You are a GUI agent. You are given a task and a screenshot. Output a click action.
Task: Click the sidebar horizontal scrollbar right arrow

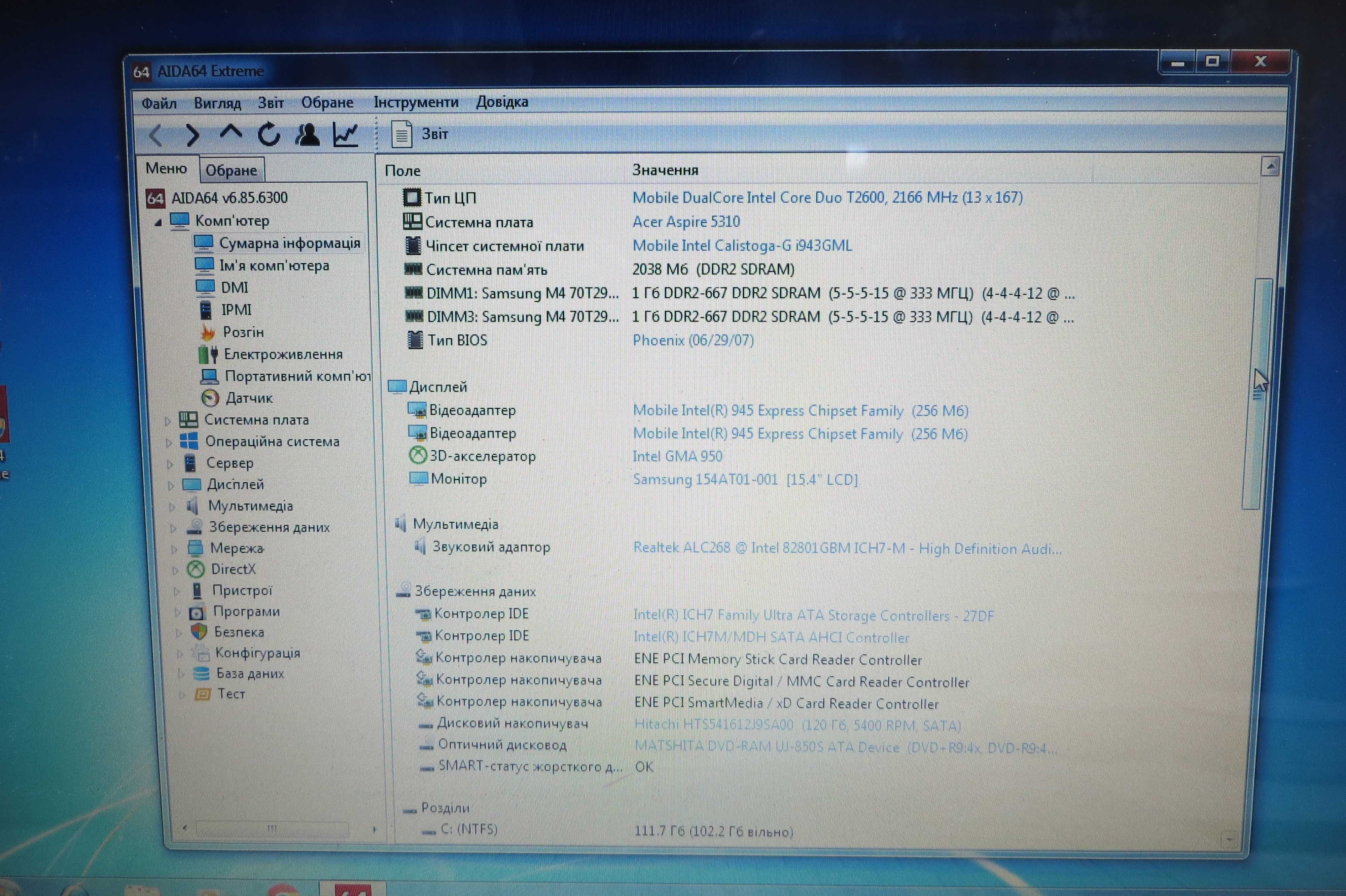click(374, 829)
